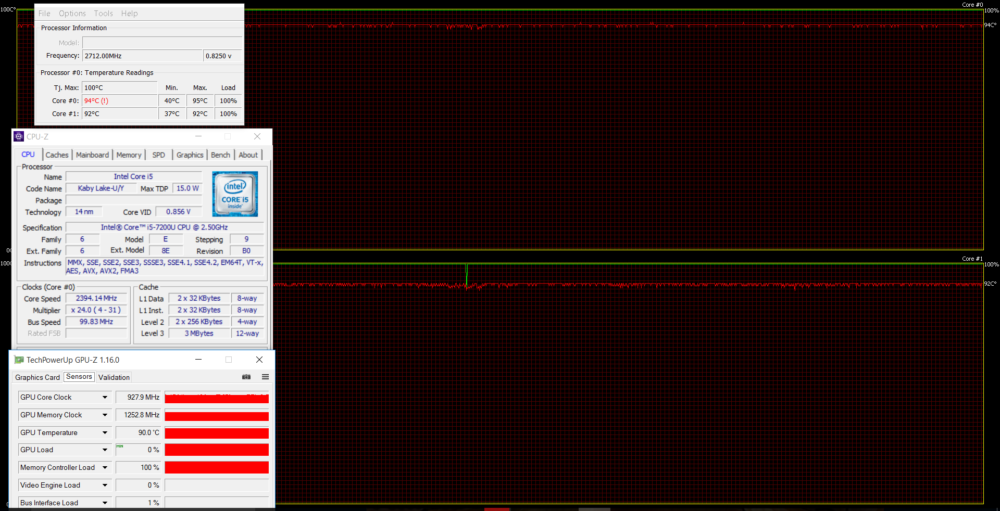This screenshot has width=1000, height=511.
Task: Click the Memory Controller Load 100 % reading
Action: (138, 468)
